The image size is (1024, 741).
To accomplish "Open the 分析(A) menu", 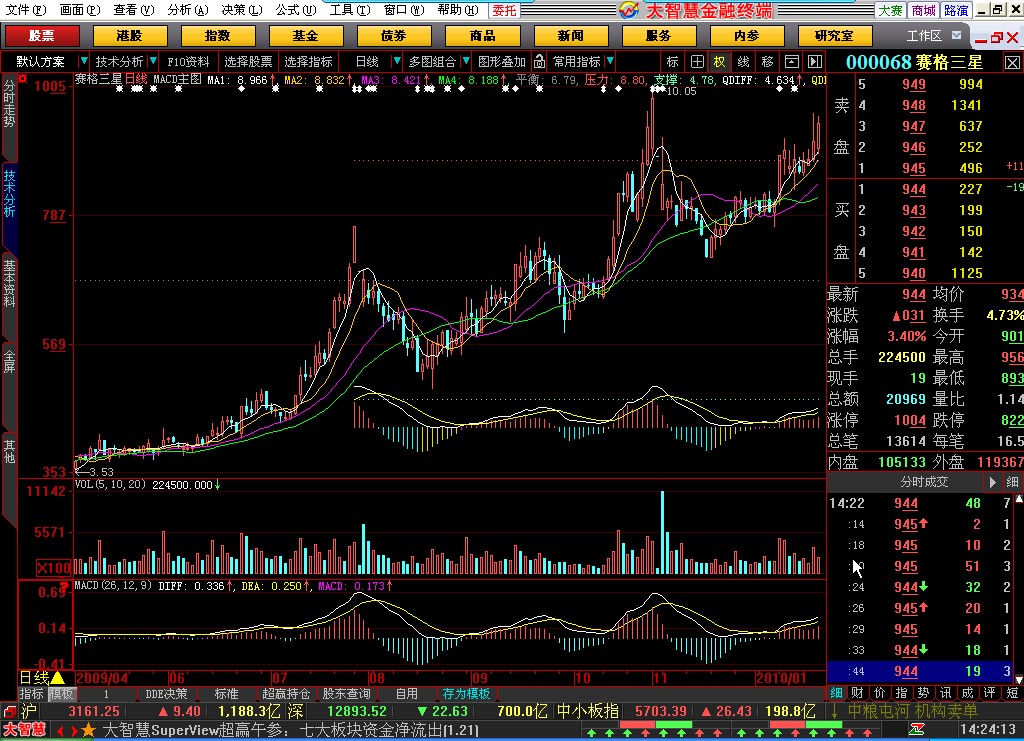I will click(187, 10).
